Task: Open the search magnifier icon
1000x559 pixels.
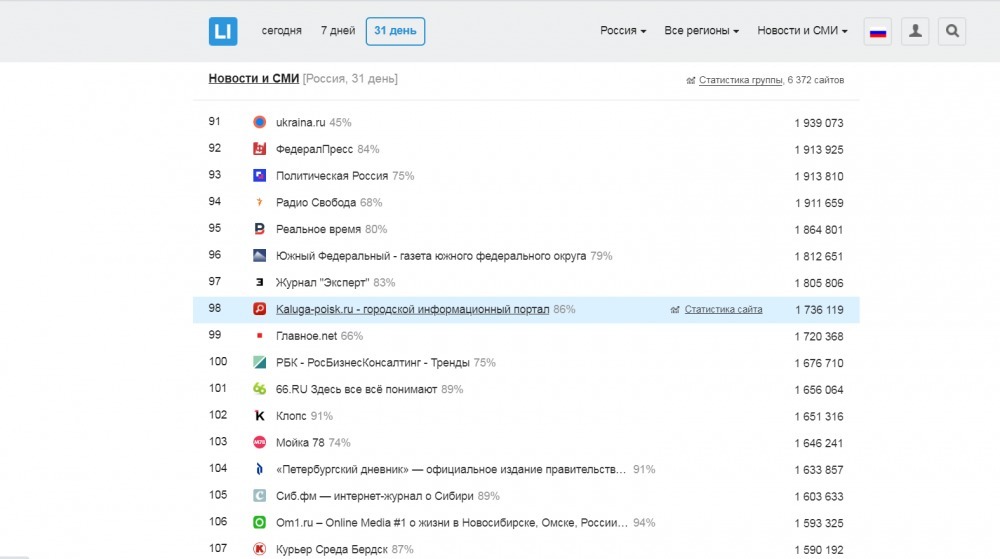Action: point(952,31)
